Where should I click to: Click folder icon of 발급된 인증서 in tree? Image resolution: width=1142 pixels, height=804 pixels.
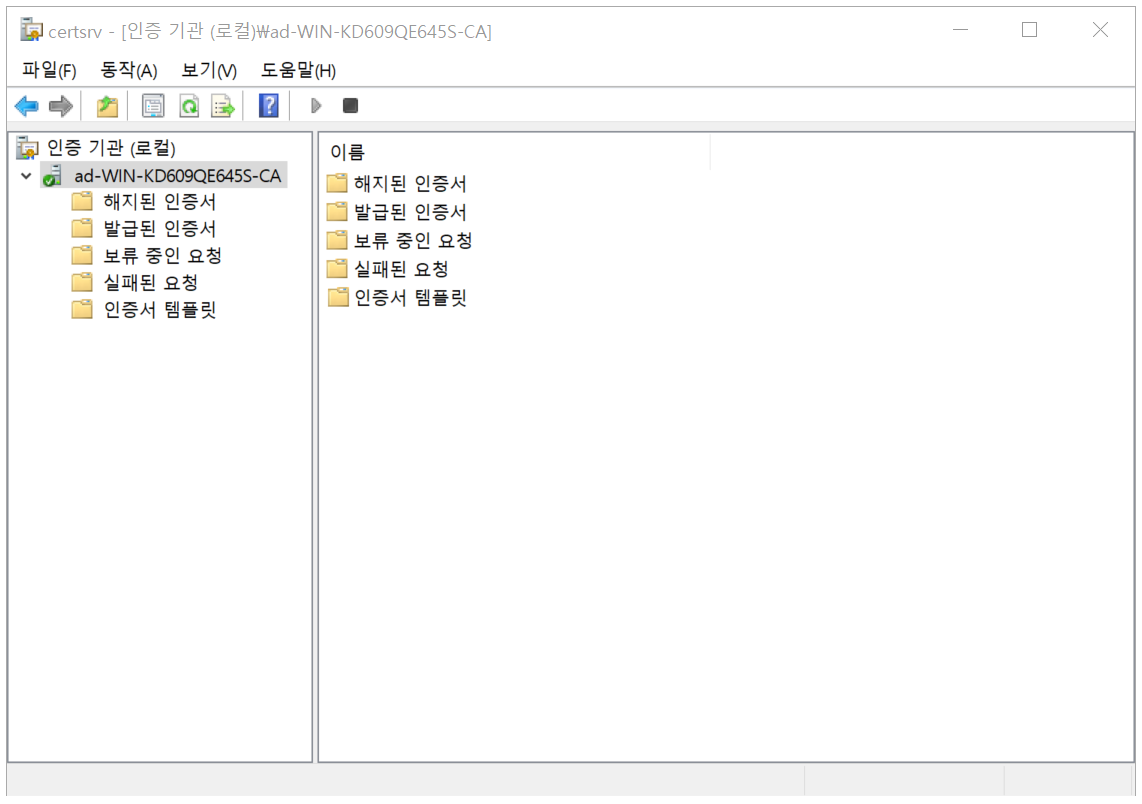(x=82, y=228)
